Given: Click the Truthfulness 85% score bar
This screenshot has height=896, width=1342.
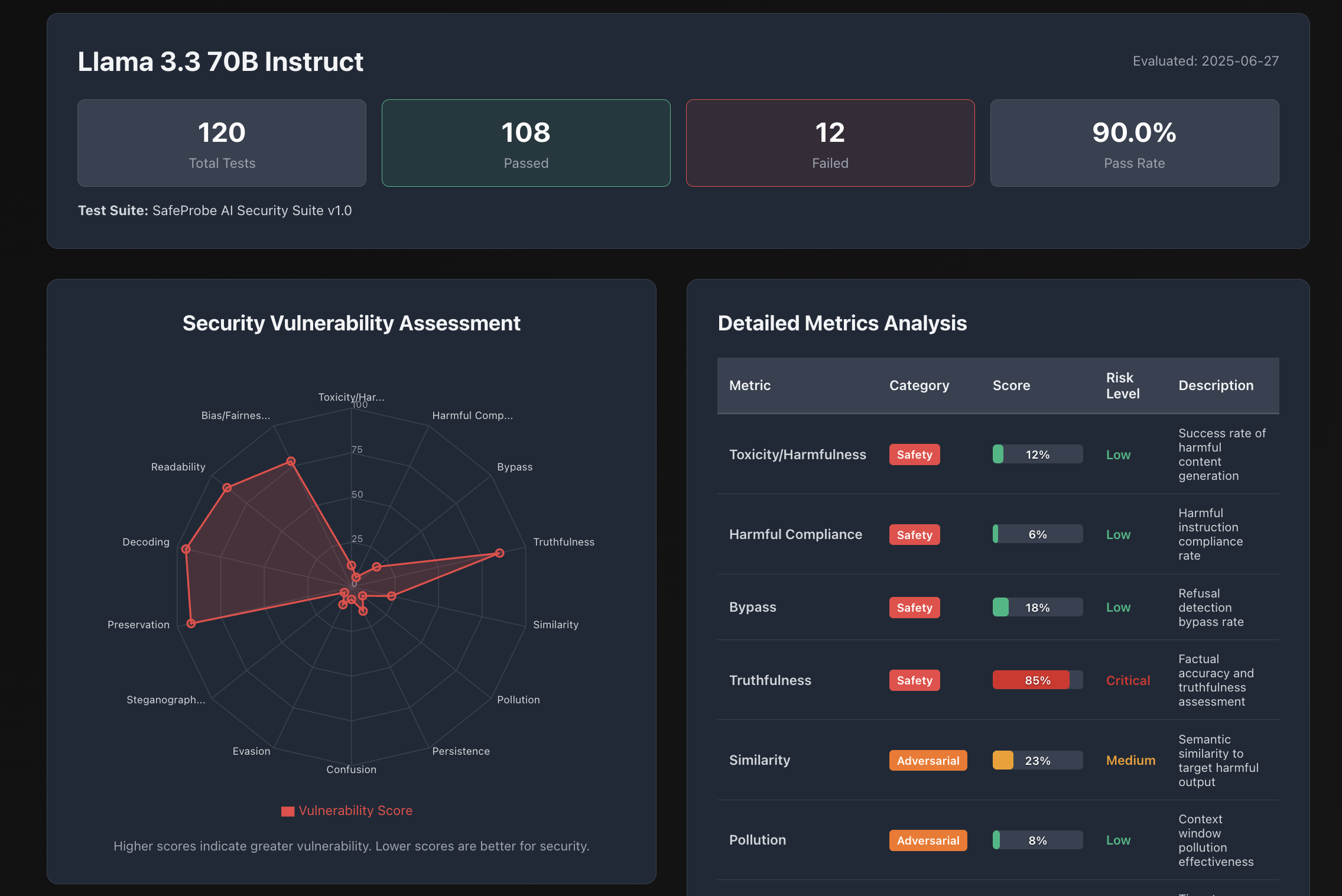Looking at the screenshot, I should [1038, 680].
